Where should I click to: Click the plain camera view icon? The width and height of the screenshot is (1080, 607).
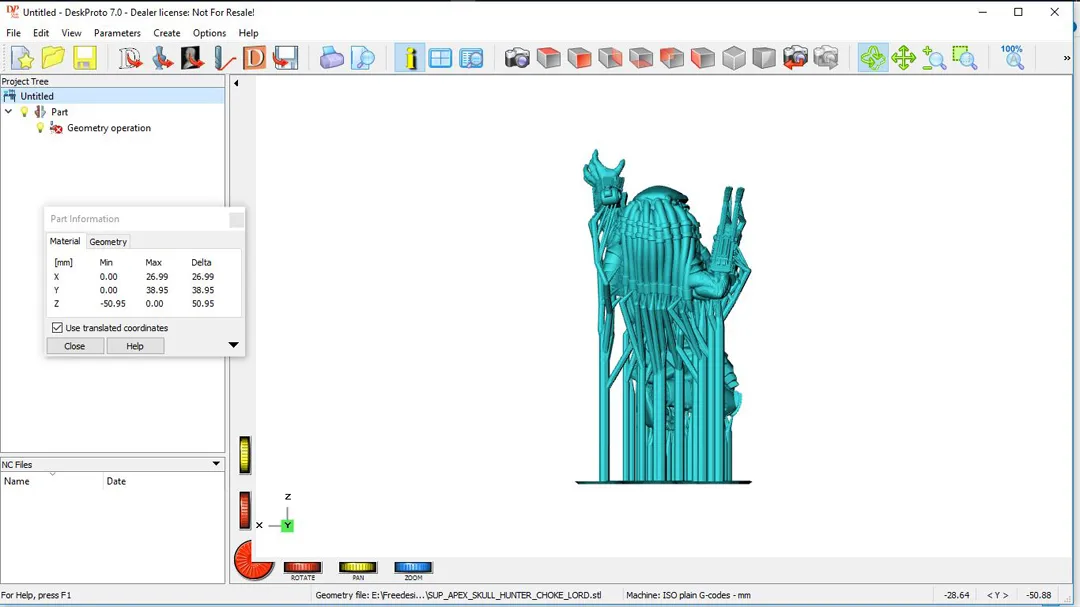(x=517, y=58)
